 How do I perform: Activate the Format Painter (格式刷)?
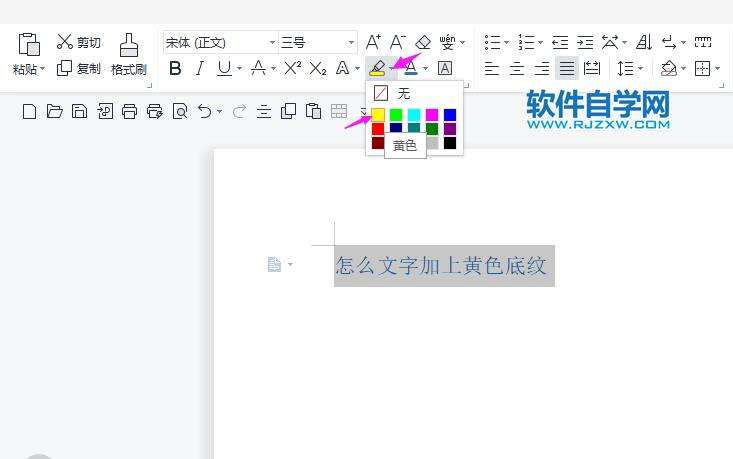(129, 55)
